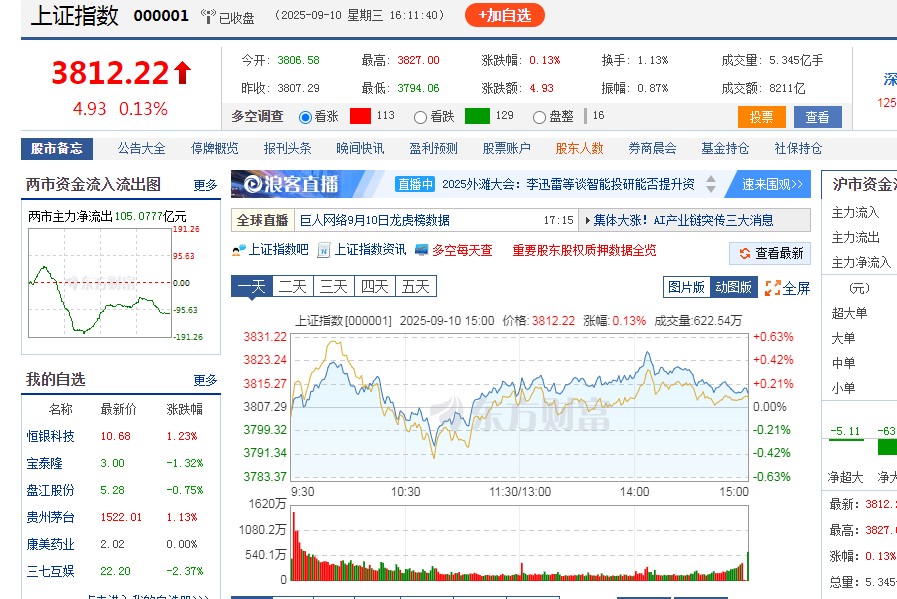The image size is (897, 599).
Task: Switch to the 公告大全 tab
Action: pos(140,148)
